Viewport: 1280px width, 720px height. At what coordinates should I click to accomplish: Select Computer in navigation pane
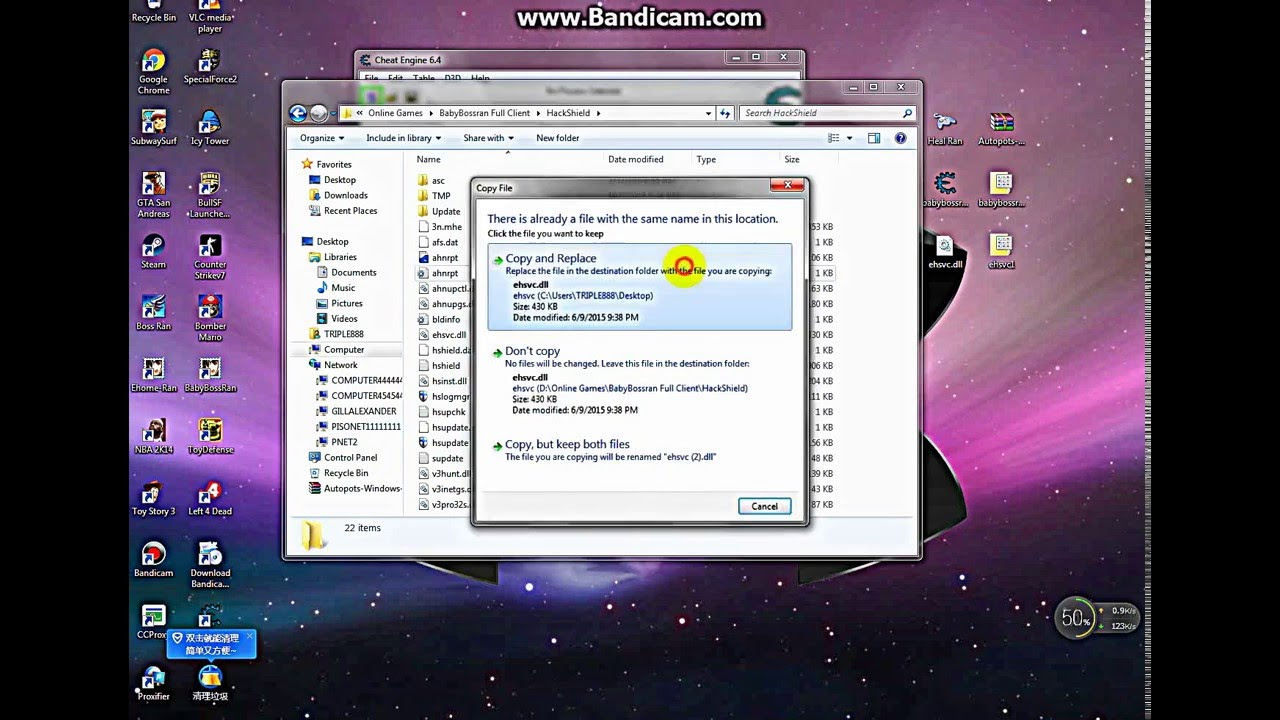(343, 349)
